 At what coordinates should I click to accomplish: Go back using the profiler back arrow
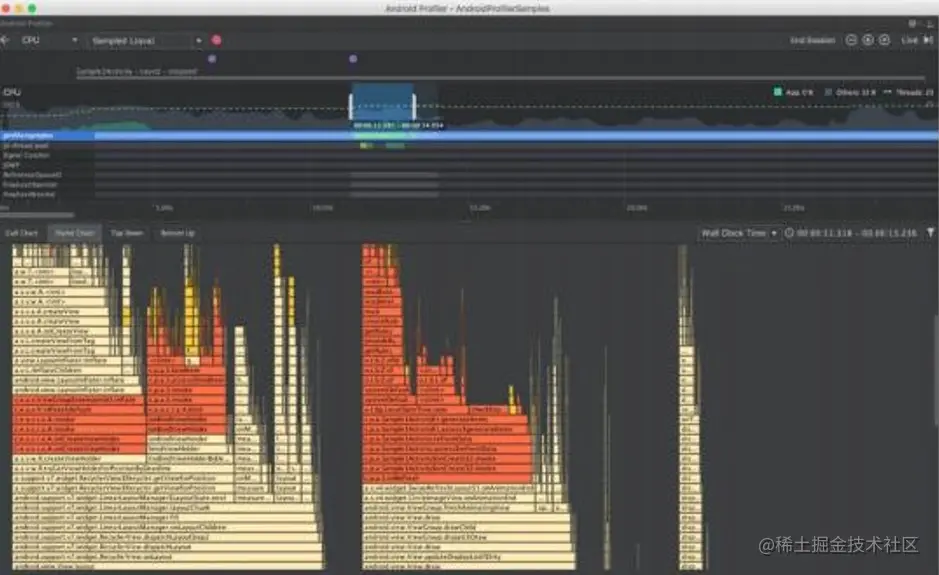pyautogui.click(x=5, y=40)
